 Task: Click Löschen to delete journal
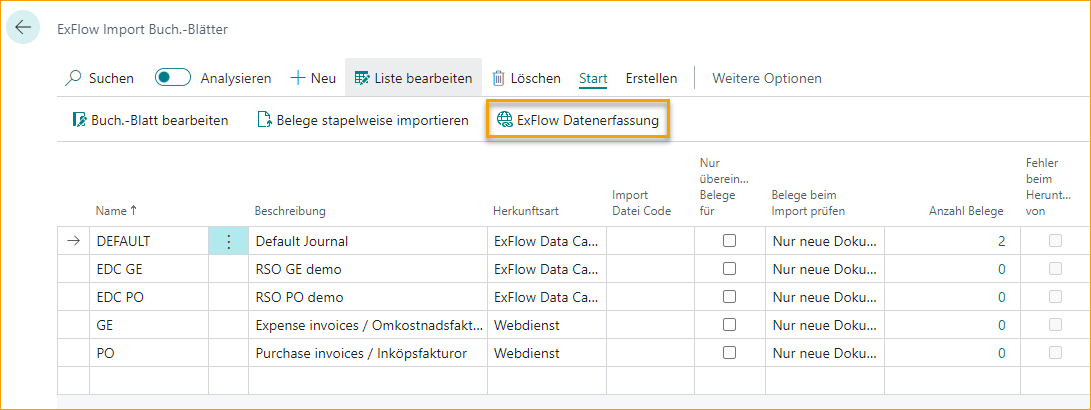pyautogui.click(x=527, y=78)
